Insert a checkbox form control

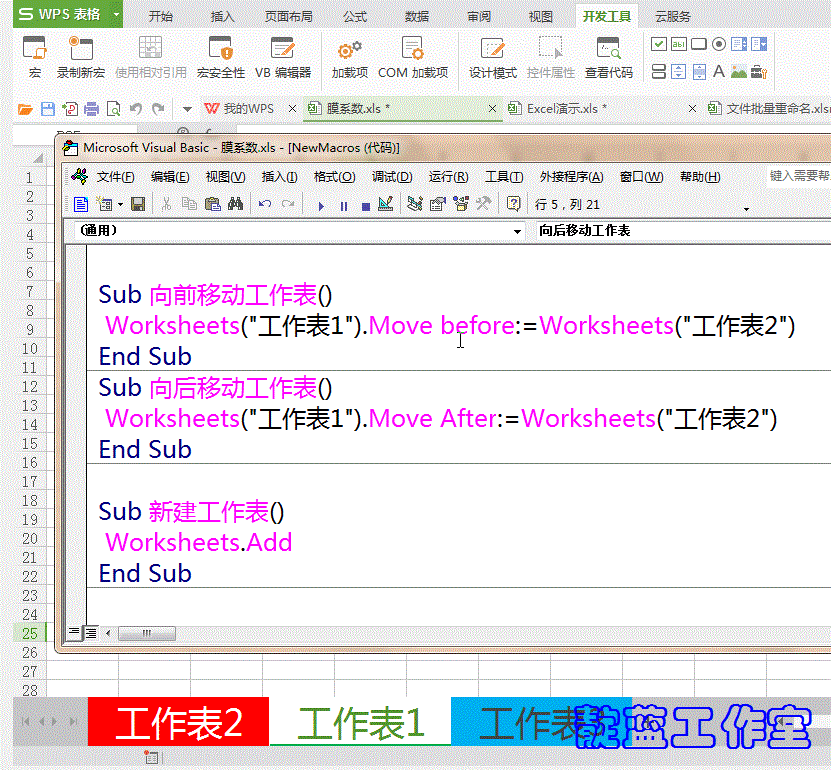click(x=658, y=44)
